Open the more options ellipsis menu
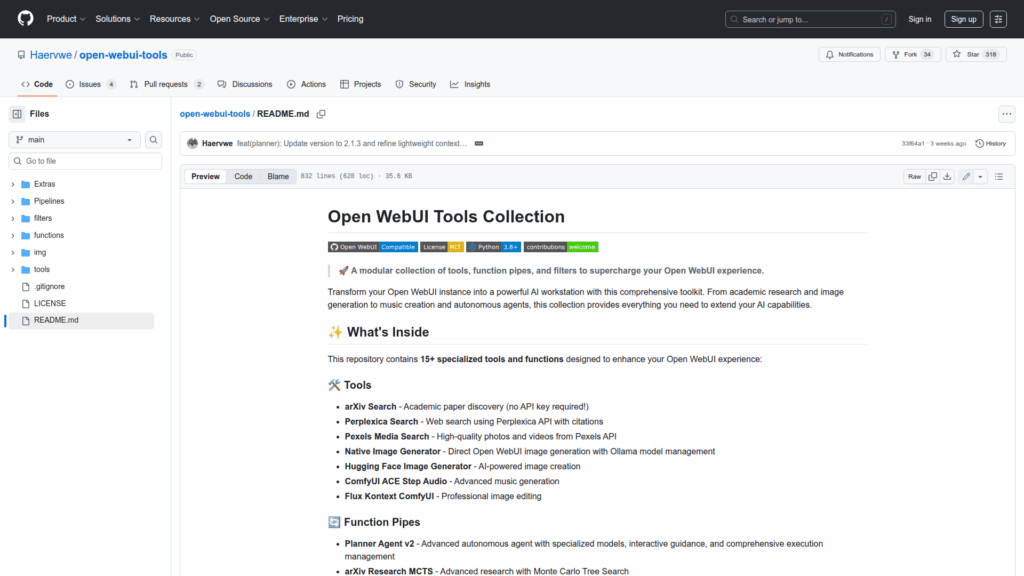Image resolution: width=1024 pixels, height=576 pixels. (1006, 114)
